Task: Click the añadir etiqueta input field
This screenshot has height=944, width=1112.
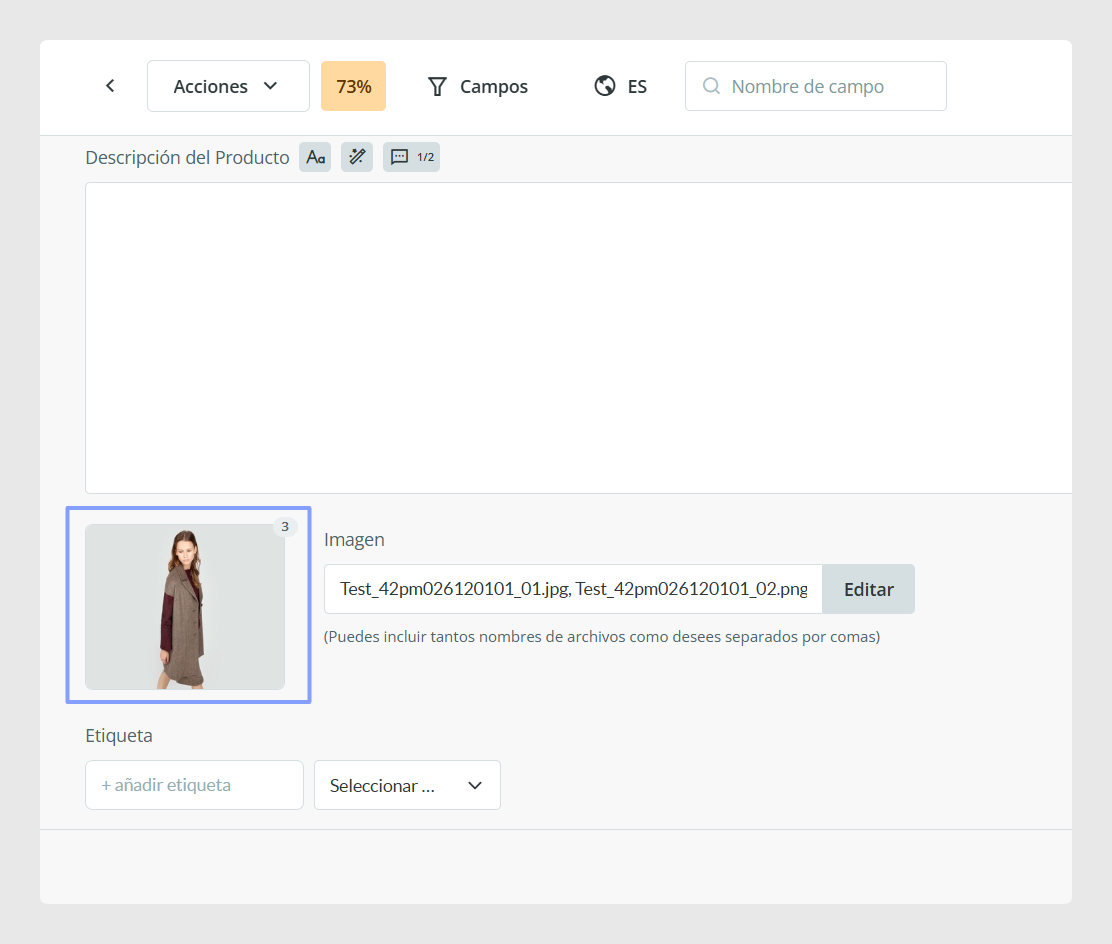Action: (x=194, y=784)
